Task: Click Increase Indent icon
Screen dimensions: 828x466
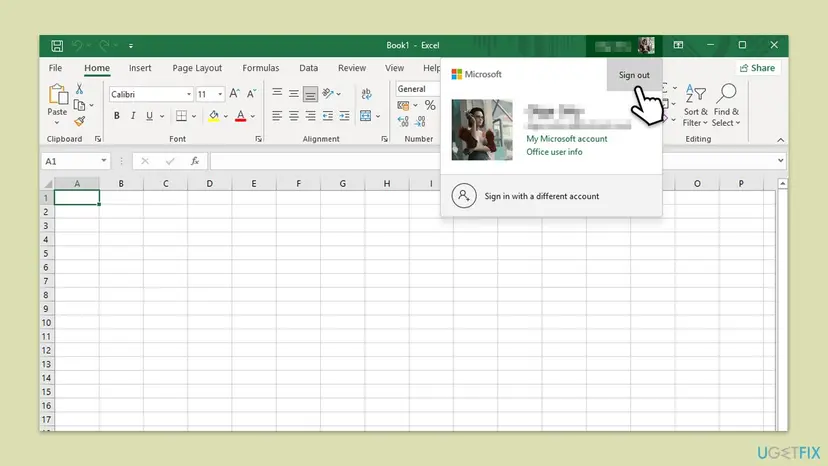Action: coord(344,116)
